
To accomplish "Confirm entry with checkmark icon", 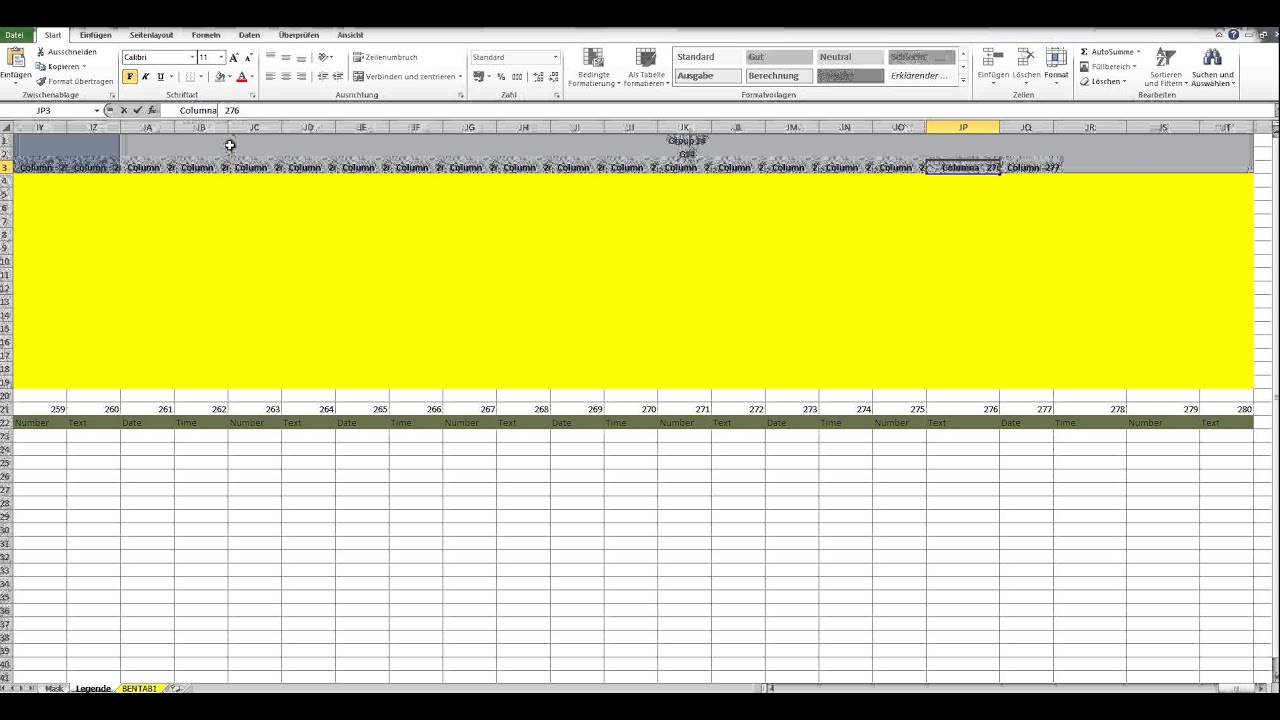I will [138, 110].
